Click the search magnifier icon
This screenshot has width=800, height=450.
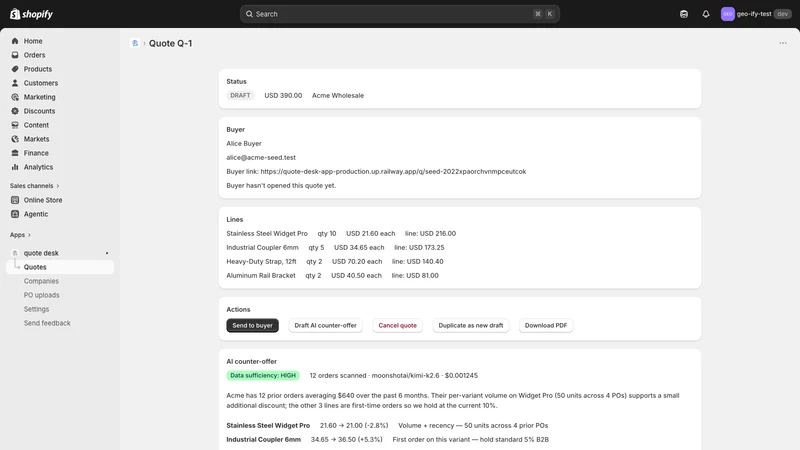pyautogui.click(x=249, y=14)
